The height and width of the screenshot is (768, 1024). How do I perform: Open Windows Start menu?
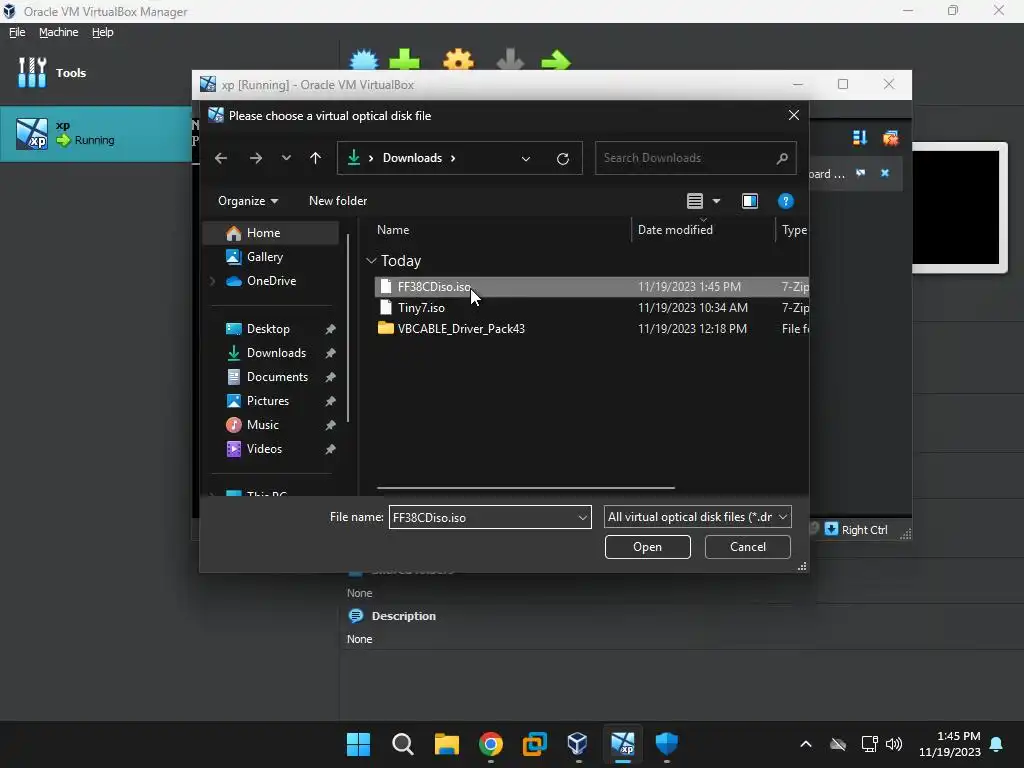point(358,744)
